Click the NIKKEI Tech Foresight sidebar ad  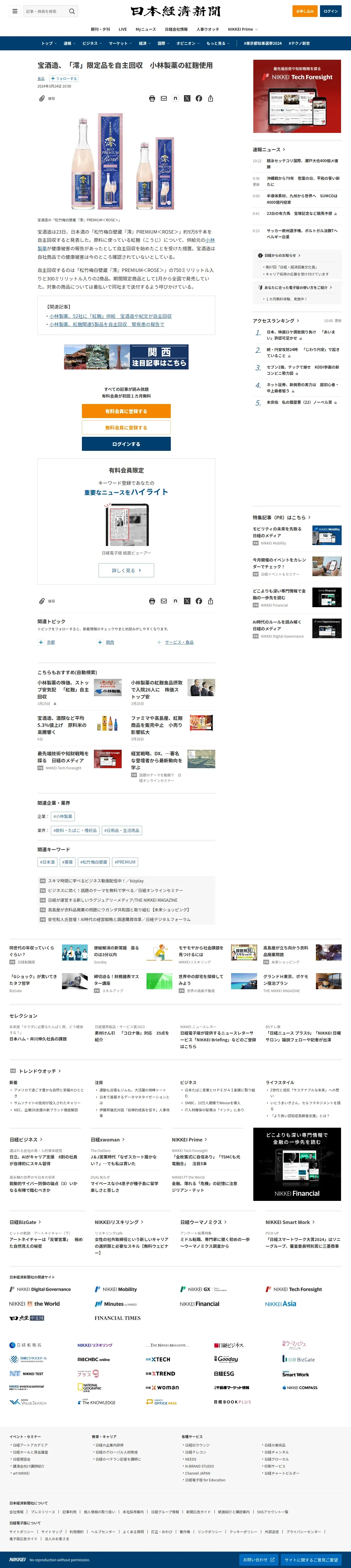[x=297, y=96]
